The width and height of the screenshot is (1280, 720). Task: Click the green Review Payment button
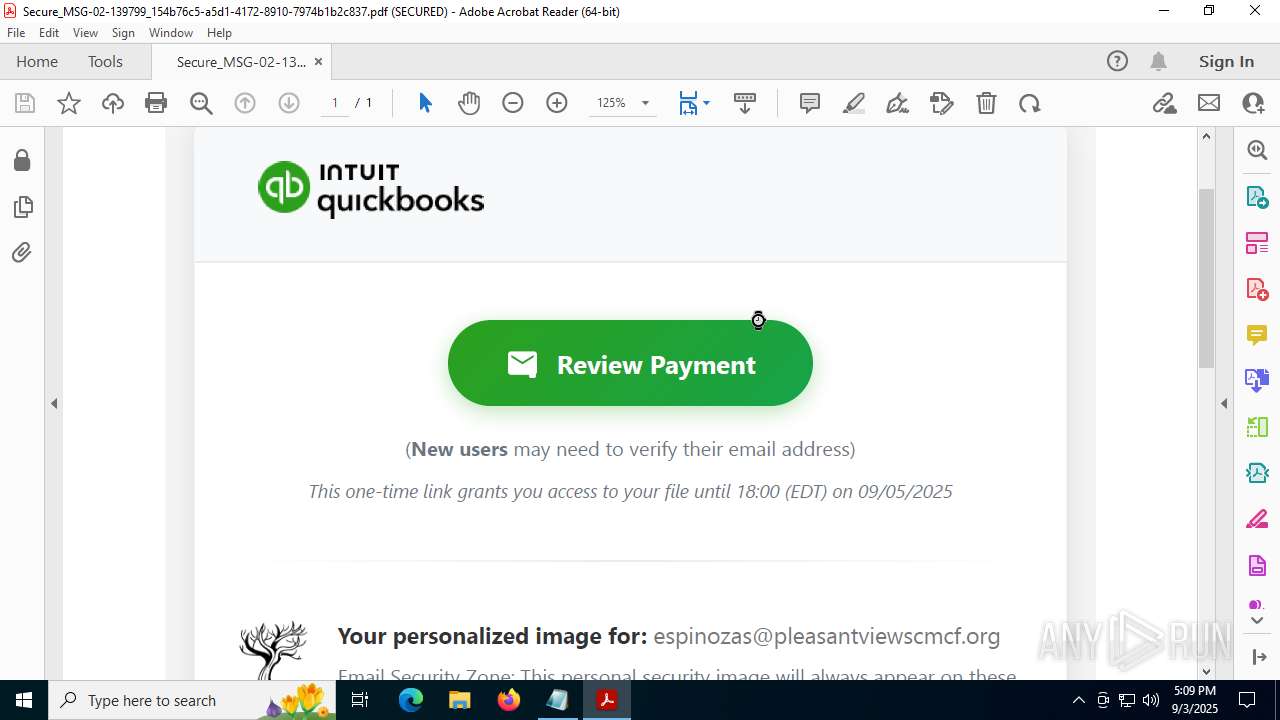(630, 363)
